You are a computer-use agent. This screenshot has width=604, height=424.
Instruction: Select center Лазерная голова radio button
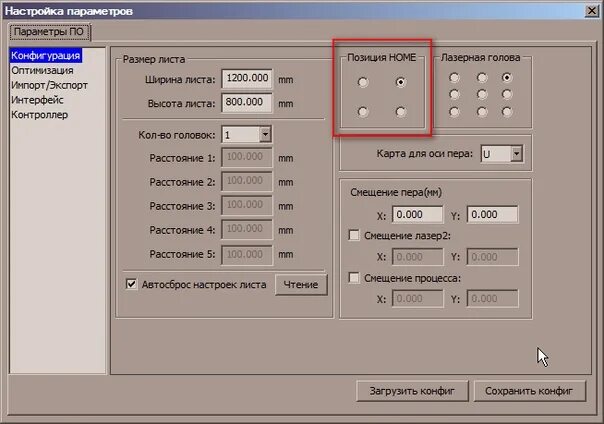(482, 94)
